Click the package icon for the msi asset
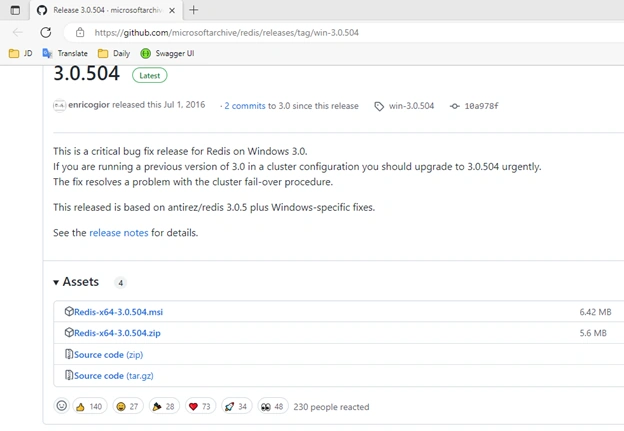This screenshot has width=624, height=431. click(x=69, y=311)
